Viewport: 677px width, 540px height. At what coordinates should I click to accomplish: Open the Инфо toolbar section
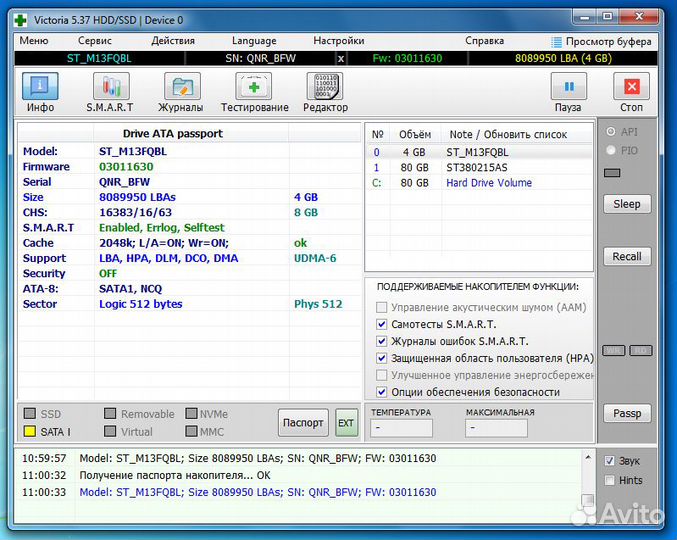pos(40,92)
